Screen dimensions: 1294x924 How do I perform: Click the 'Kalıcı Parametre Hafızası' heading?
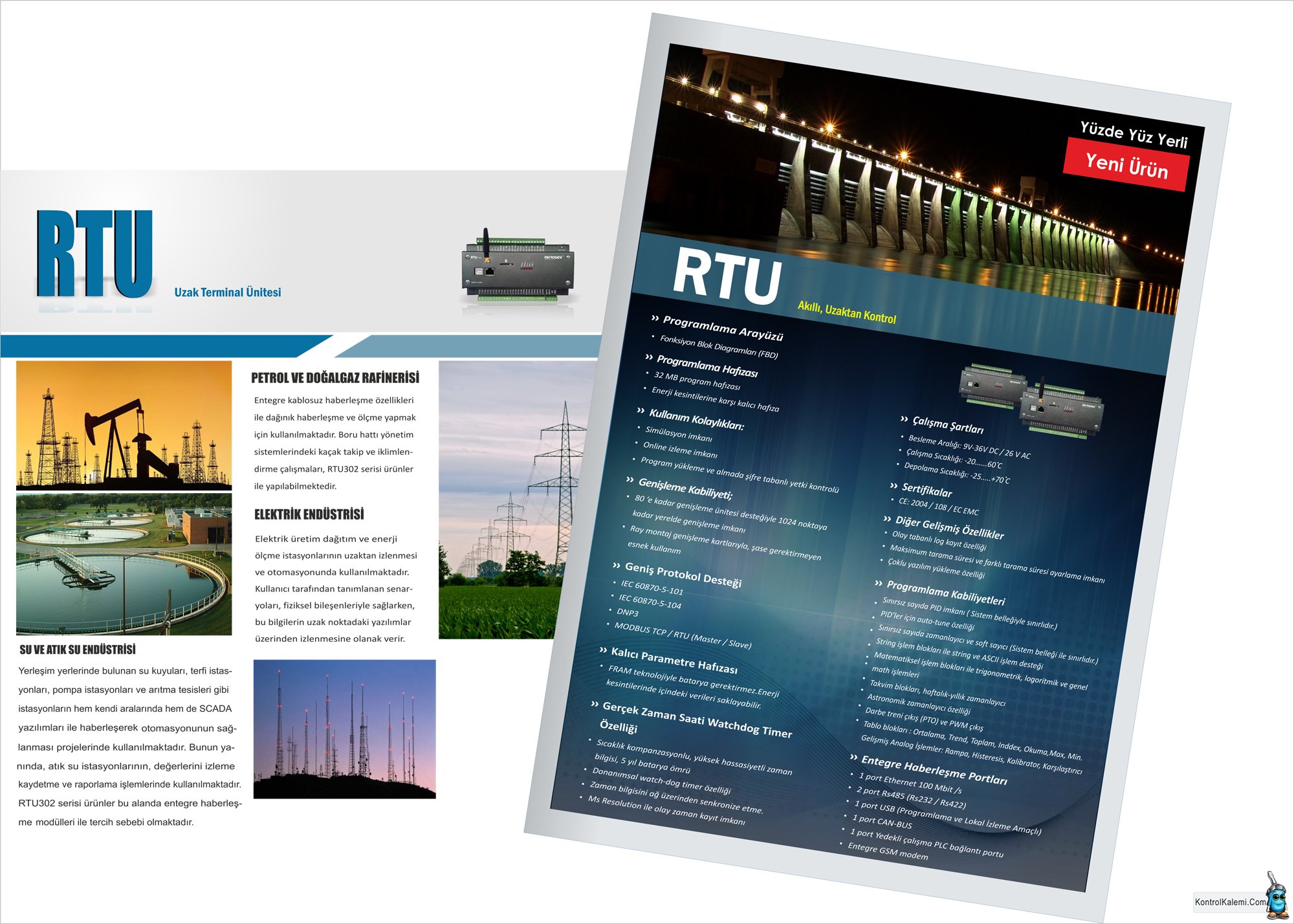point(674,660)
